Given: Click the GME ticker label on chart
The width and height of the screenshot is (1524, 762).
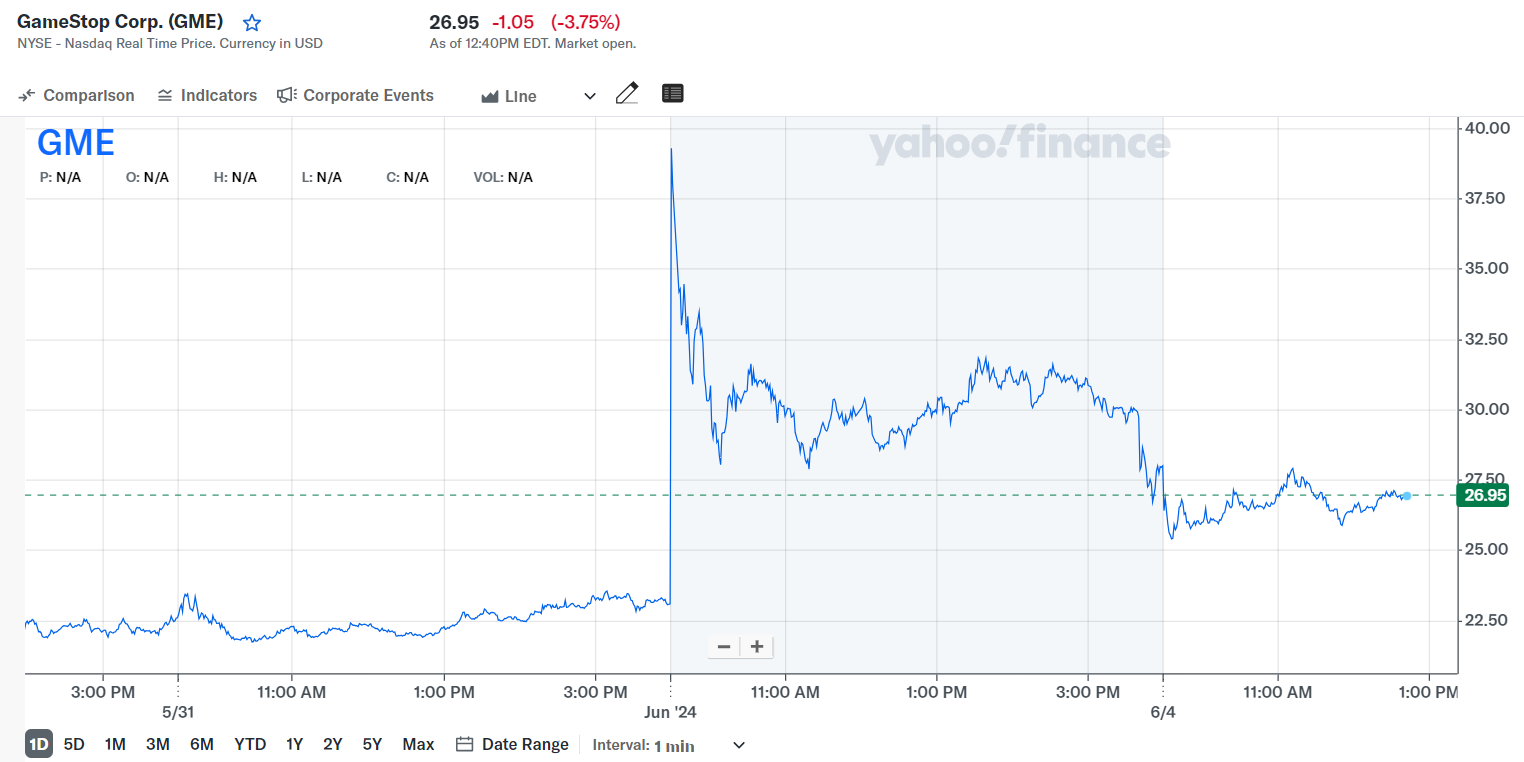Looking at the screenshot, I should point(76,143).
